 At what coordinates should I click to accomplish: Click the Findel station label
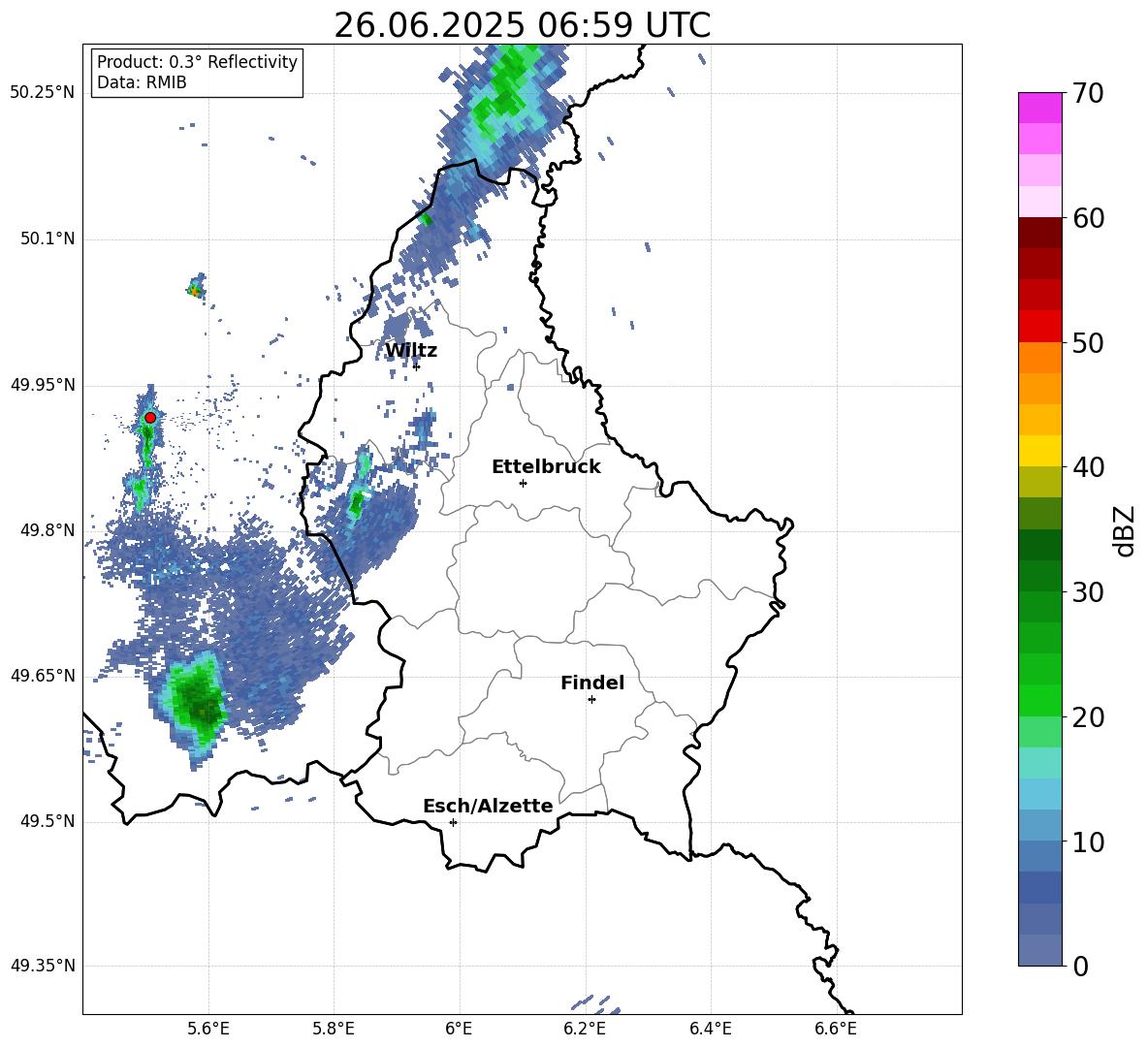click(592, 683)
